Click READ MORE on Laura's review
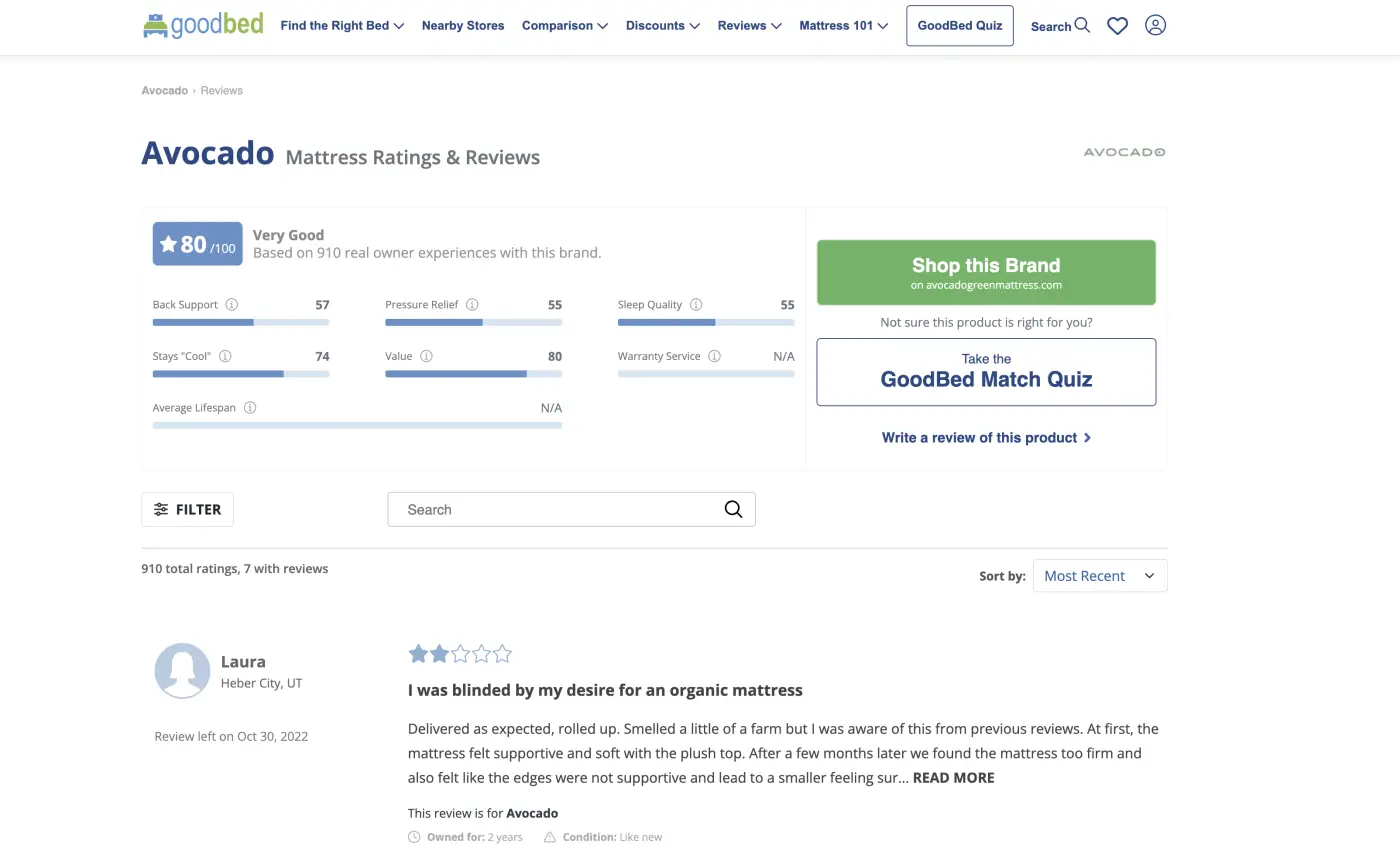The width and height of the screenshot is (1400, 857). click(954, 778)
